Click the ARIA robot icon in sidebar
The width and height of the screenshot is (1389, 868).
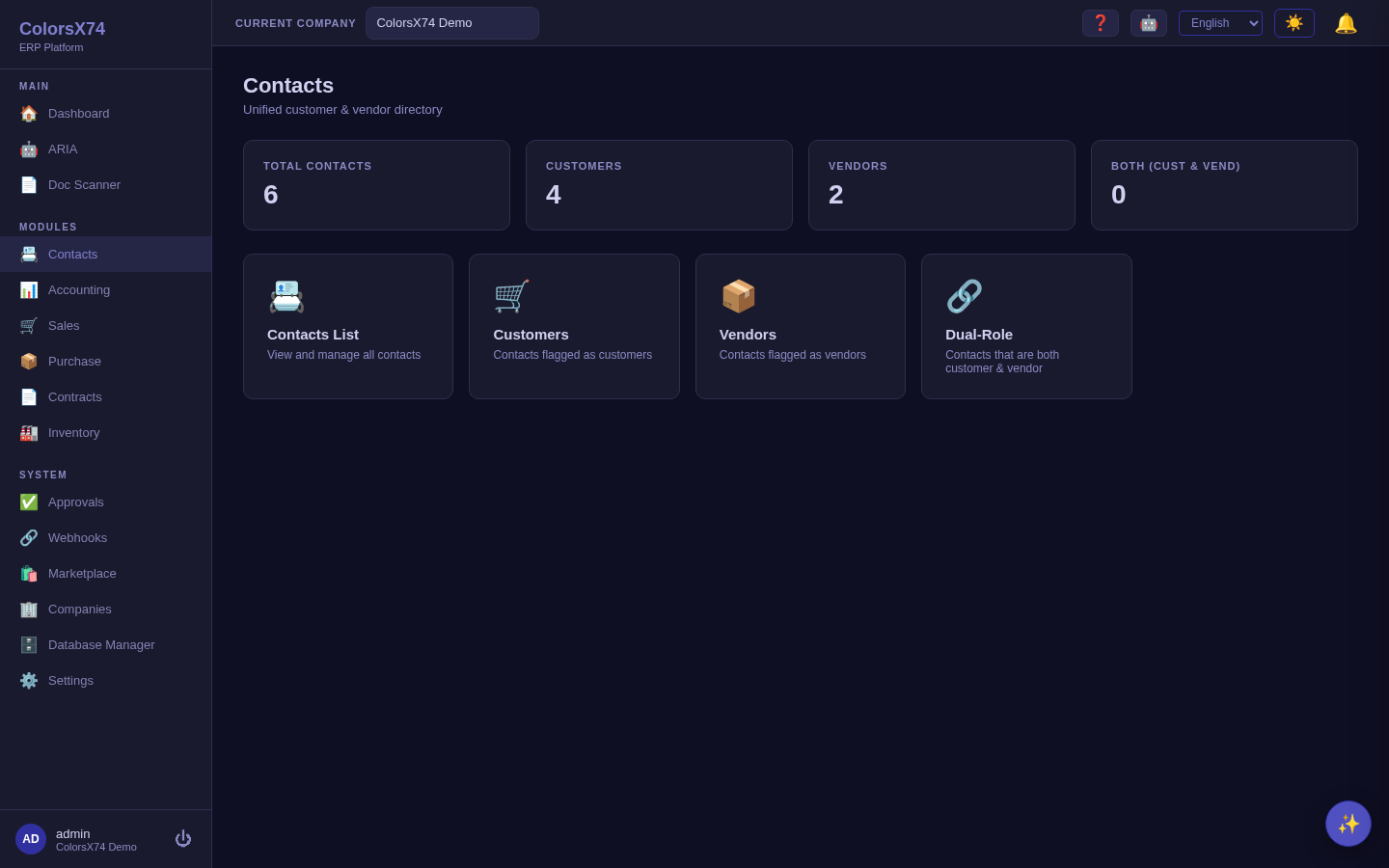(29, 149)
